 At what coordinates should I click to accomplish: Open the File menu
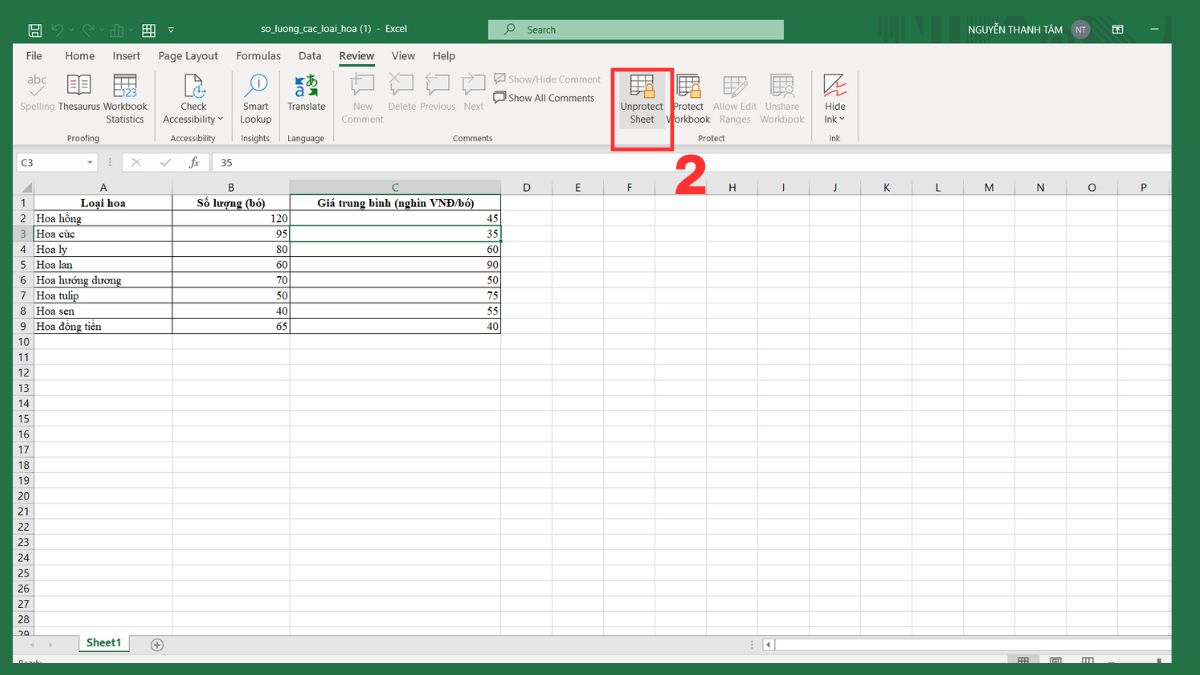[33, 56]
